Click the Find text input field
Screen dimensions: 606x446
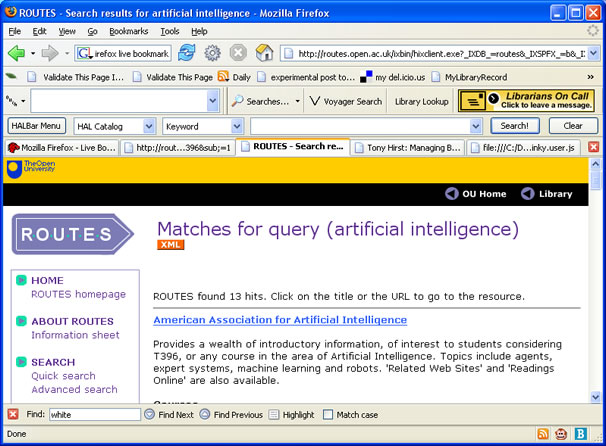[95, 414]
